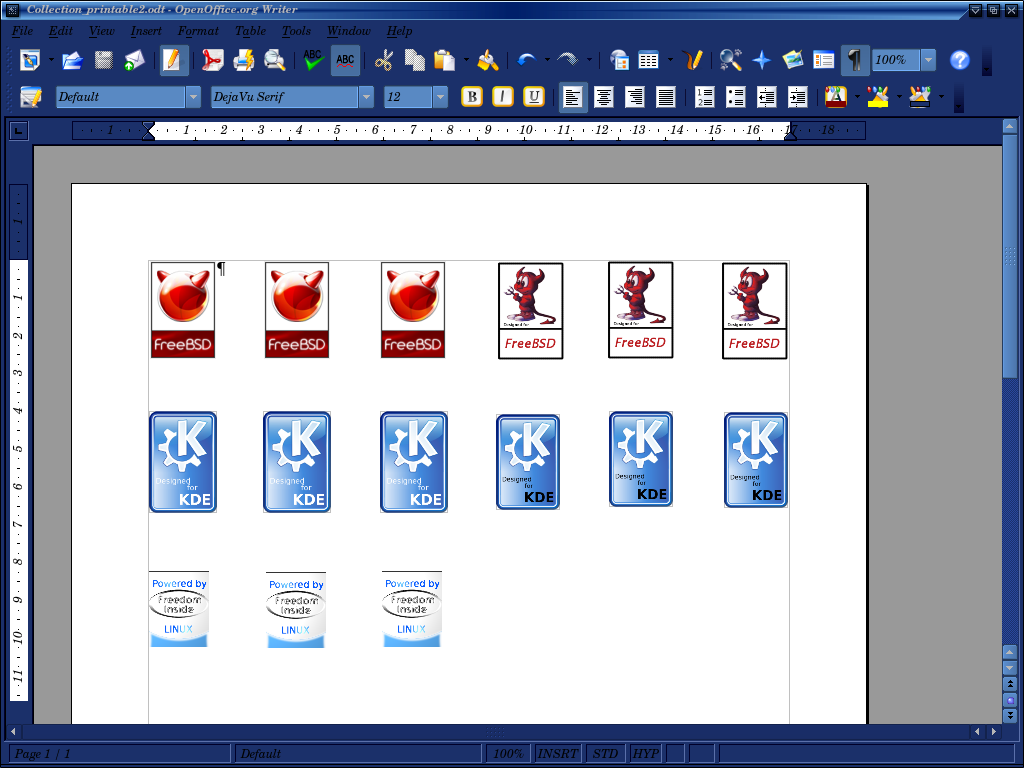The image size is (1024, 768).
Task: Show Draw Functions pencil icon
Action: click(x=692, y=60)
